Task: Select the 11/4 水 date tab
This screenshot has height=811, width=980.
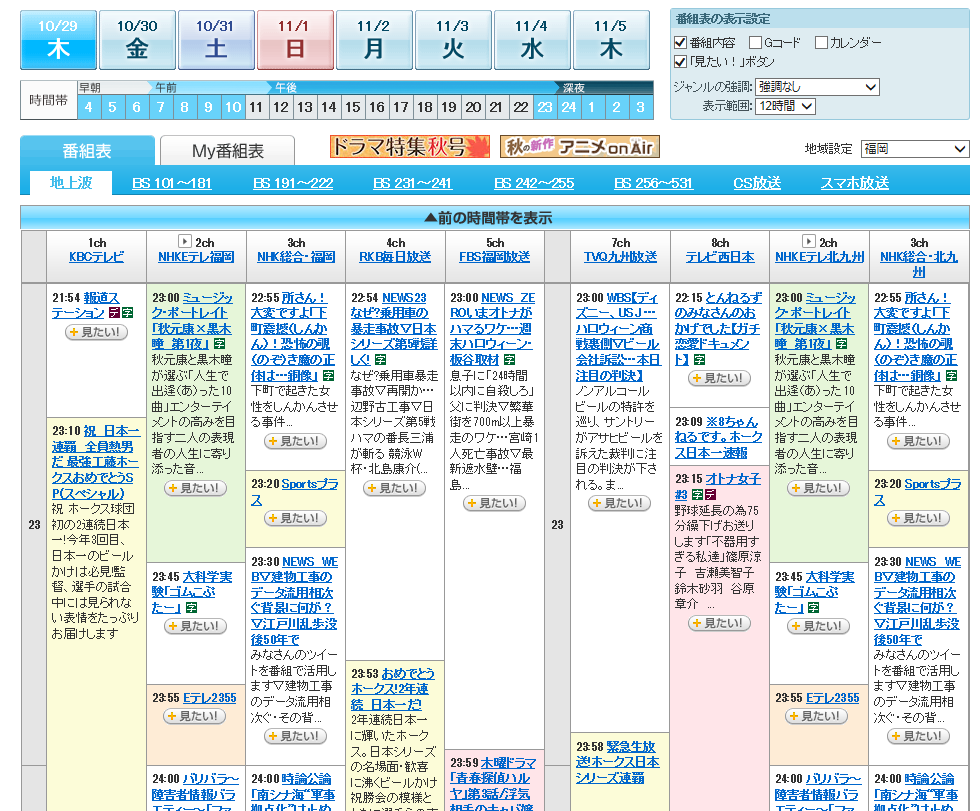Action: (x=532, y=39)
